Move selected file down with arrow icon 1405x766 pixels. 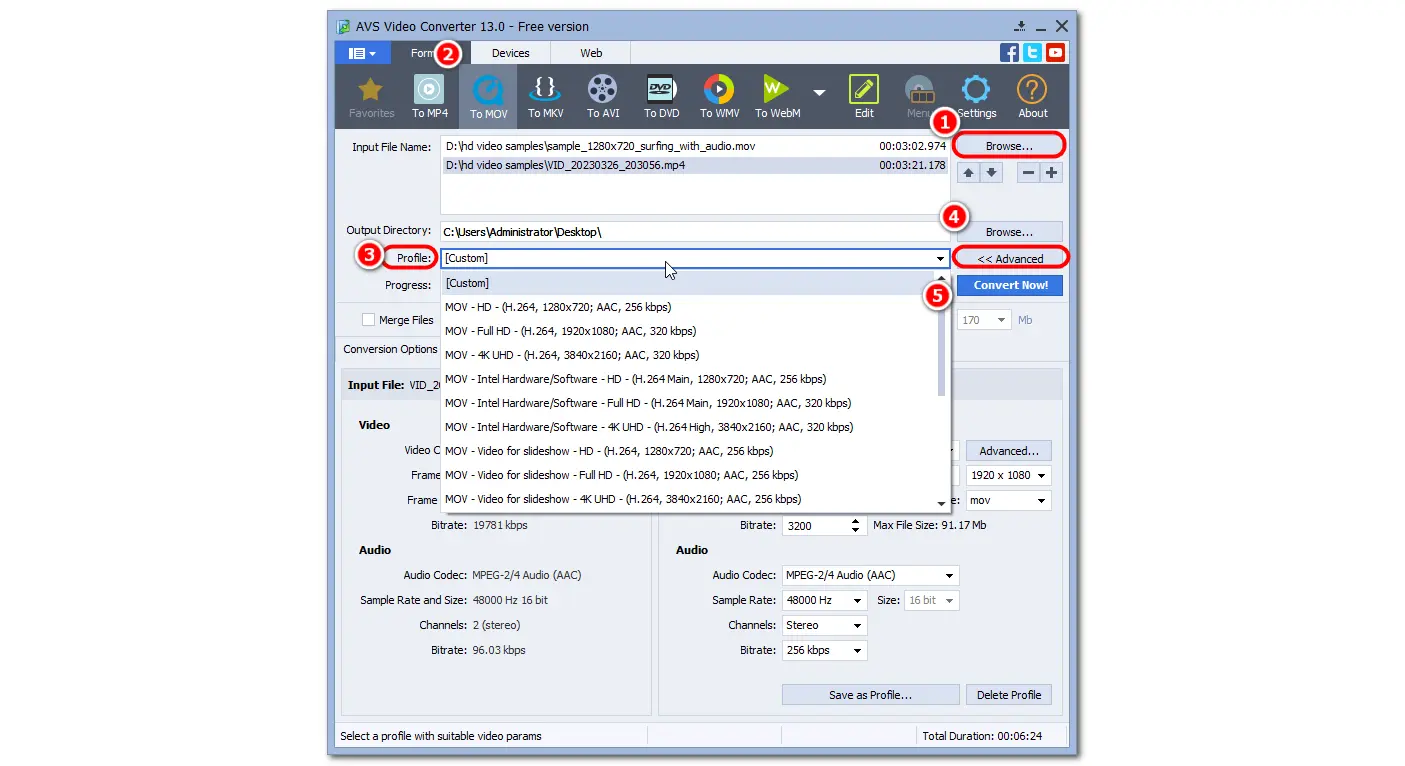991,172
